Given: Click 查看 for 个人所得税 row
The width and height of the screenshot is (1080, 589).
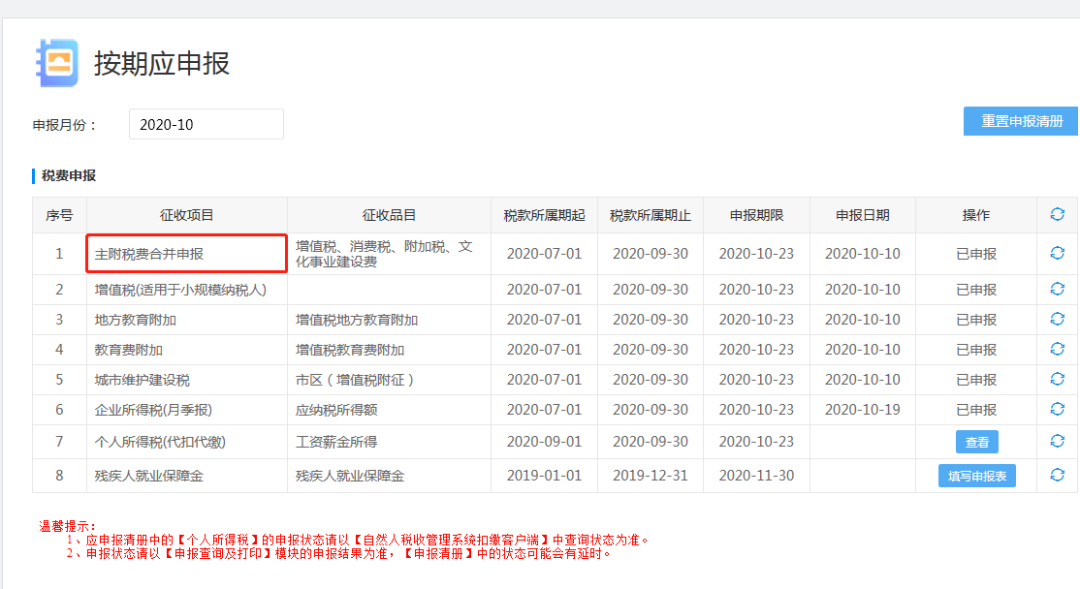Looking at the screenshot, I should coord(977,442).
